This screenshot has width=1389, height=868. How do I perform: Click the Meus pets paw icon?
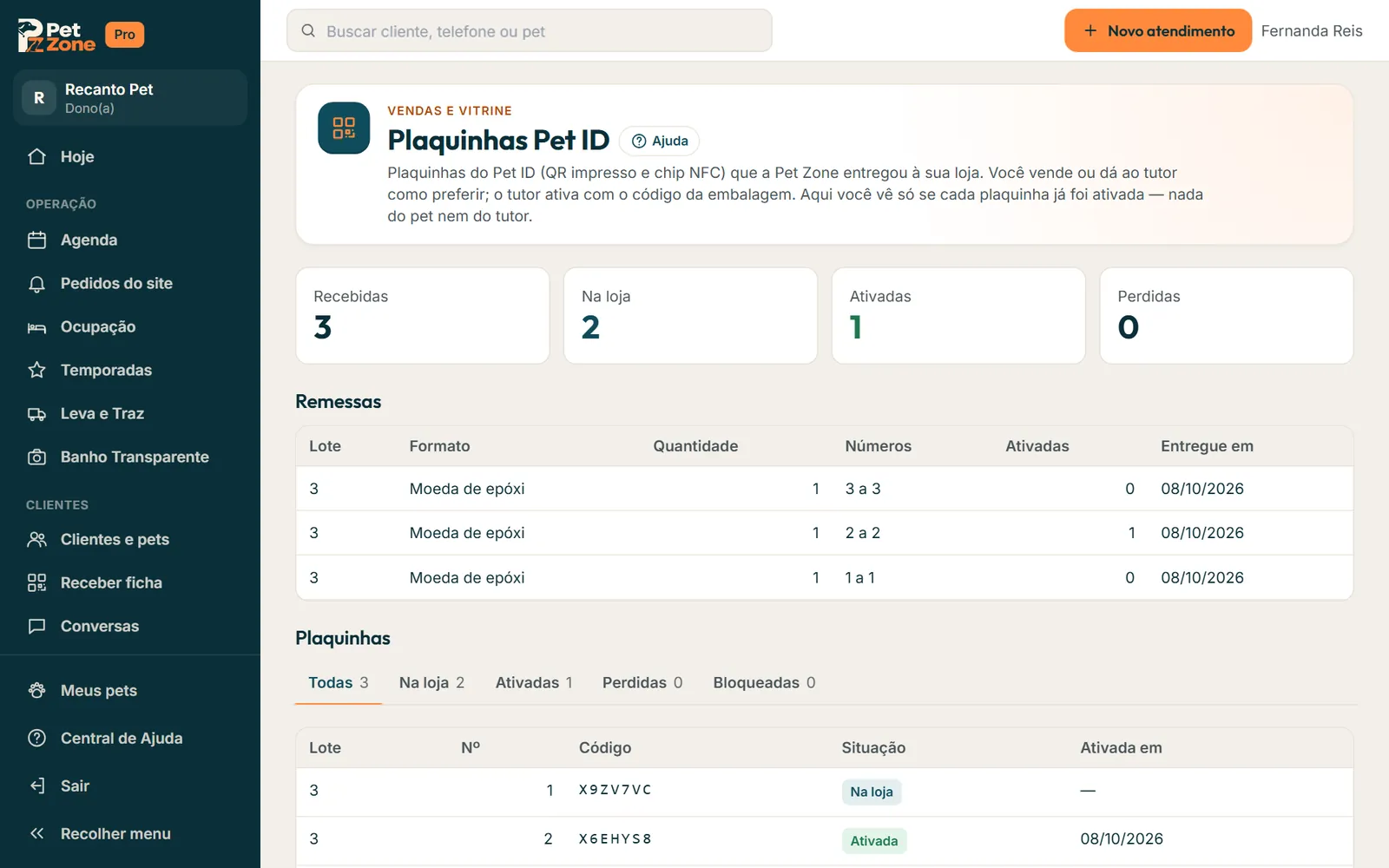coord(36,690)
